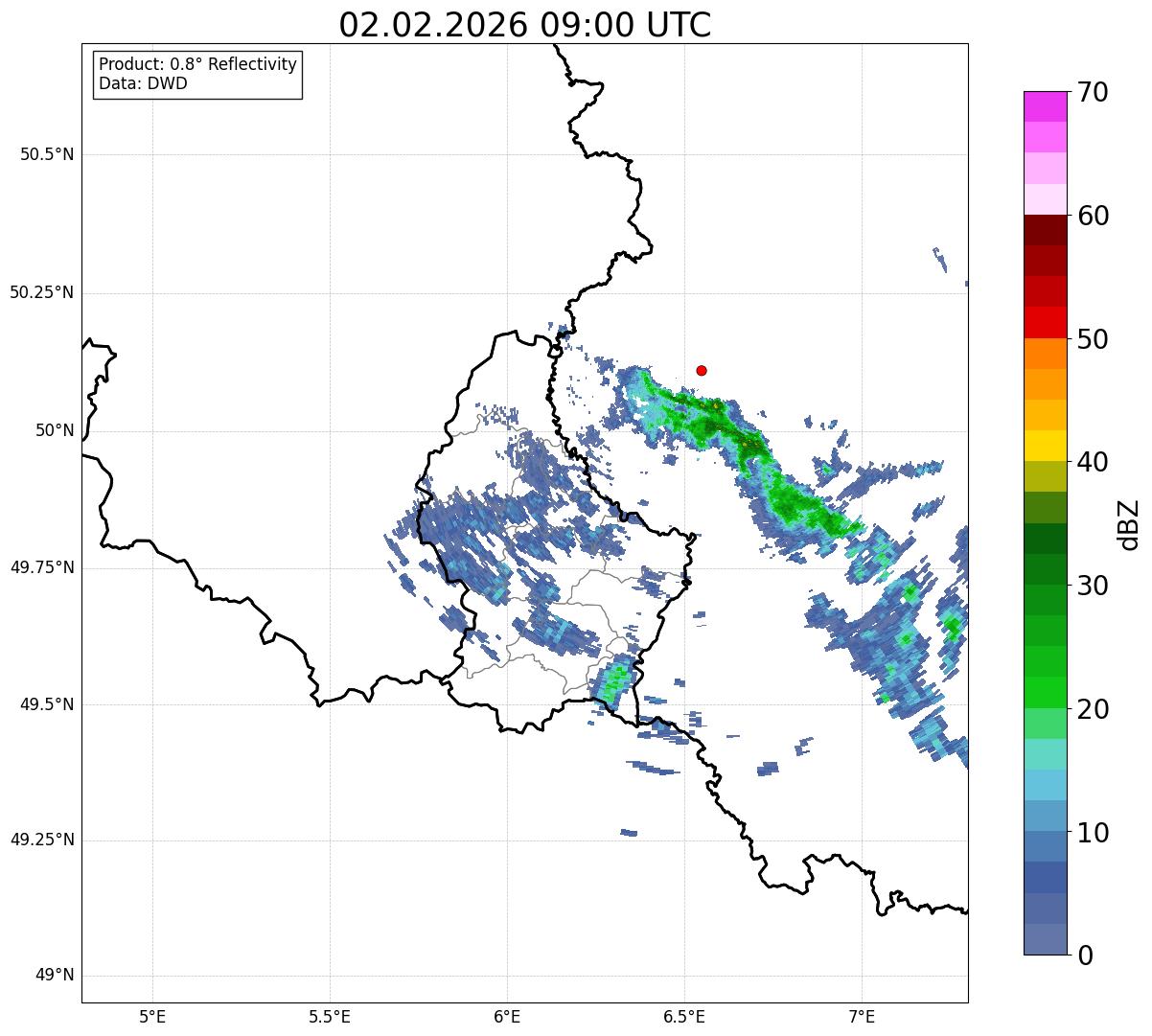
Task: Click the bright green swatch just above 20 dBZ
Action: [1045, 693]
